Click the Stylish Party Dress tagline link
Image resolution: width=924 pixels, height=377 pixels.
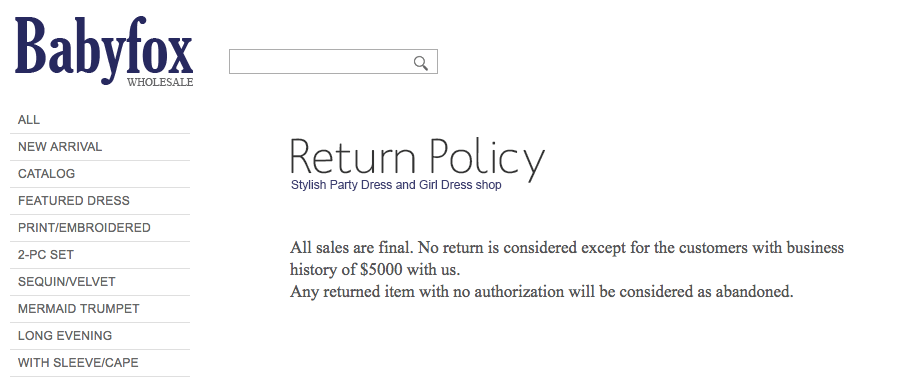pyautogui.click(x=396, y=185)
